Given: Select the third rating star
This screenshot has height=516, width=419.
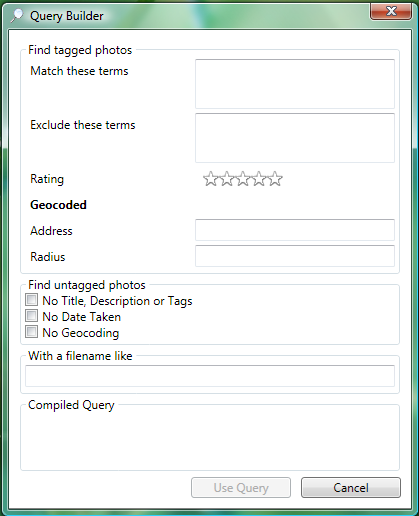Looking at the screenshot, I should coord(243,179).
